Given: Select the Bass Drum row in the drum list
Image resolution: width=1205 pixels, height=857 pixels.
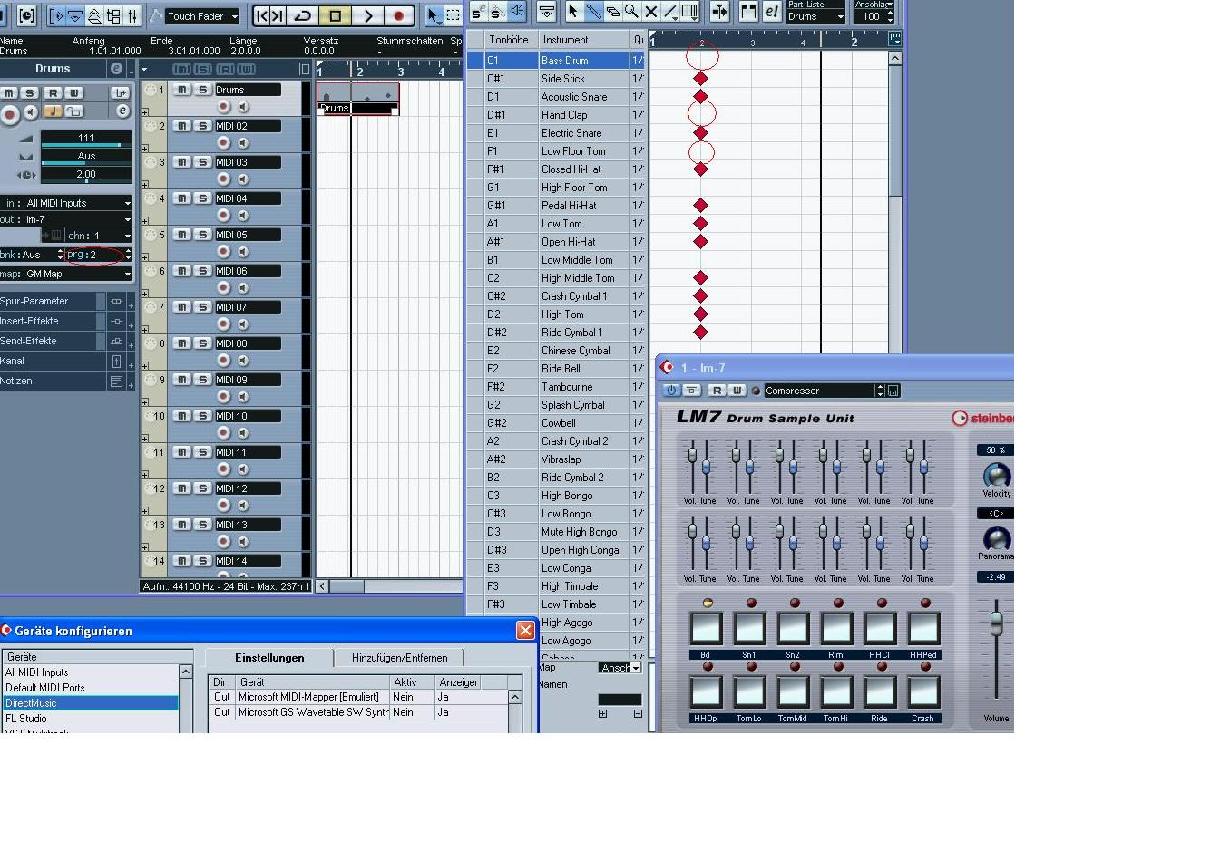Looking at the screenshot, I should (557, 60).
